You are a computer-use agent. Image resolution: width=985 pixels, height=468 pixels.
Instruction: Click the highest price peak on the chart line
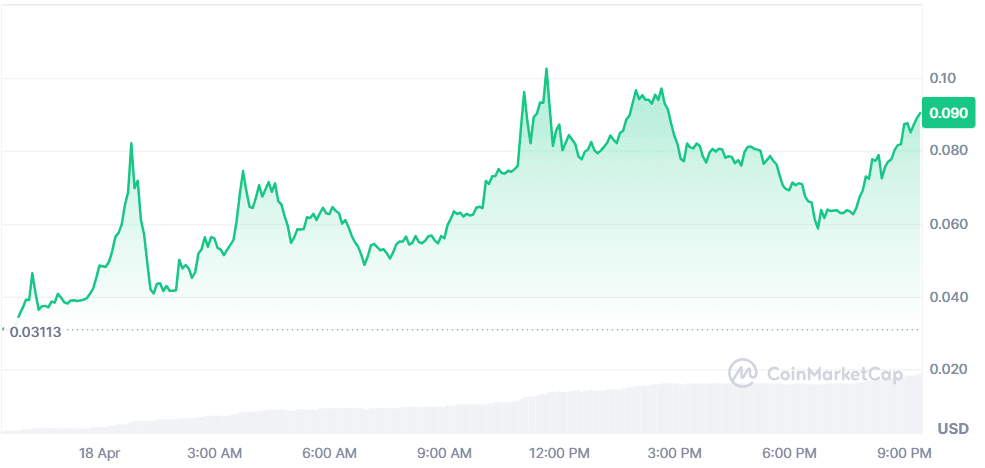546,69
